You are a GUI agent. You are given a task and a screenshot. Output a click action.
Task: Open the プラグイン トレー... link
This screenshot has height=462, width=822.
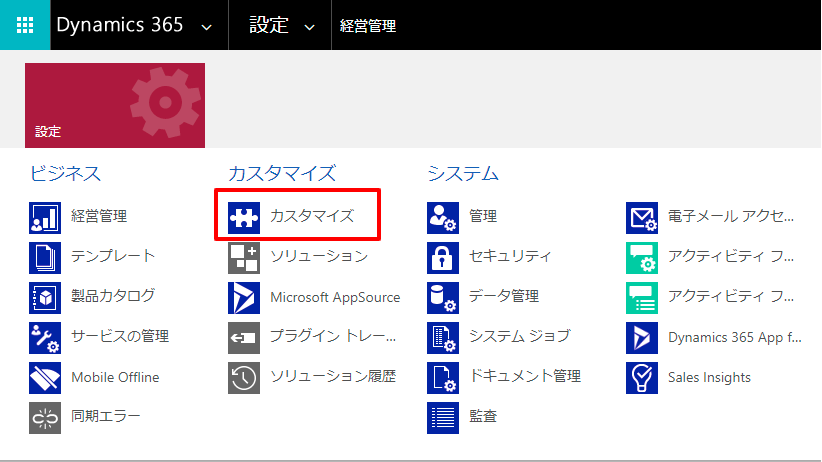pos(333,336)
